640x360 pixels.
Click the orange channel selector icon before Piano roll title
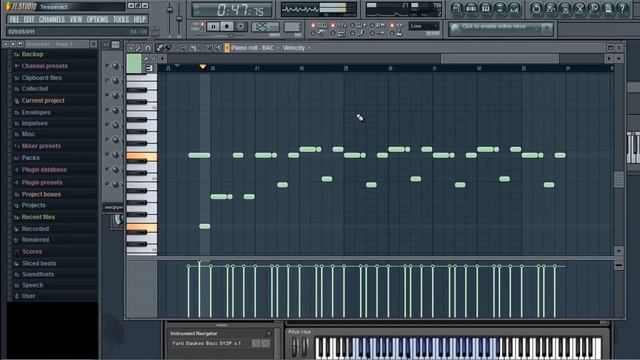pos(227,48)
